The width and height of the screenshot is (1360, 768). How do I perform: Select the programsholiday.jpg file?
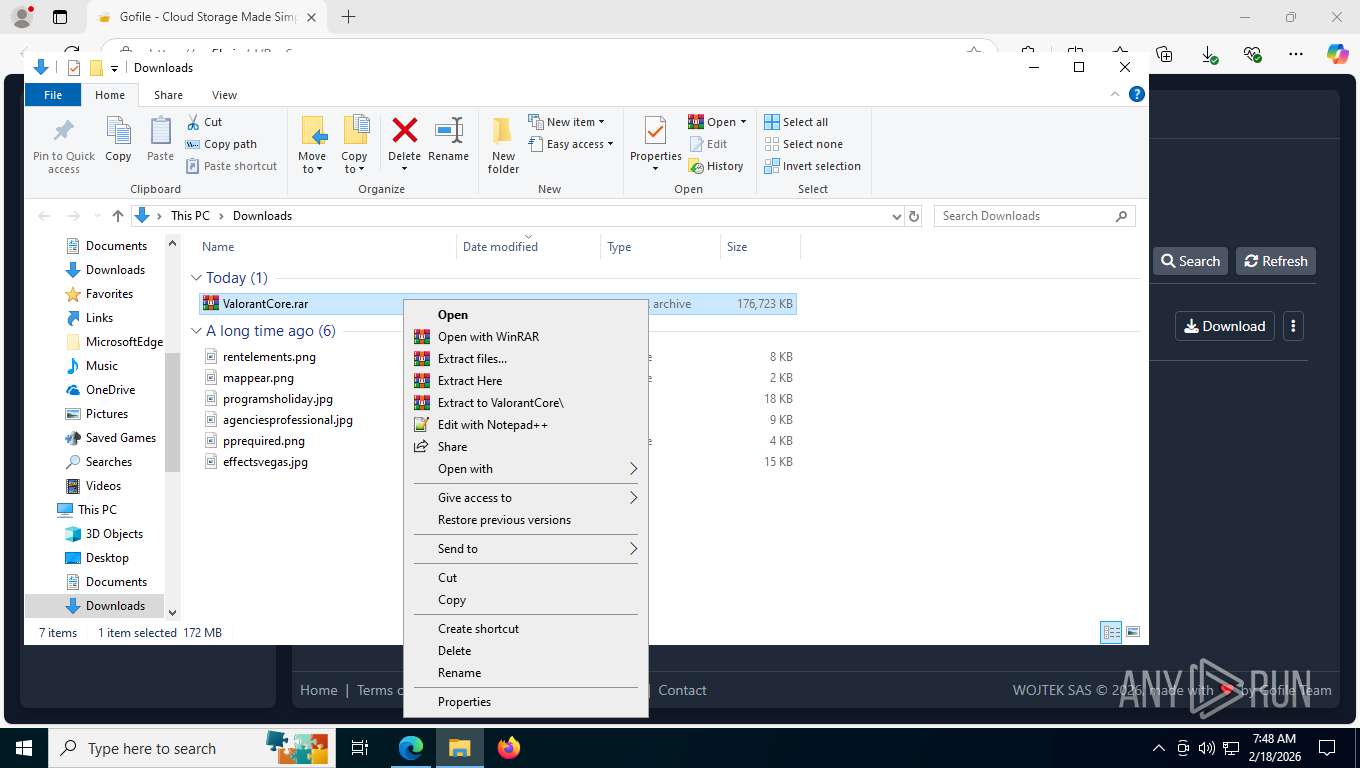tap(278, 398)
